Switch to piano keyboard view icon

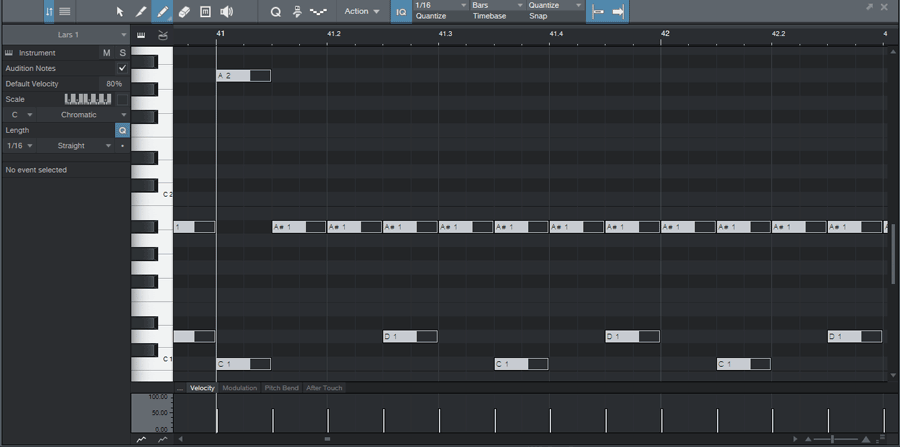pos(141,35)
